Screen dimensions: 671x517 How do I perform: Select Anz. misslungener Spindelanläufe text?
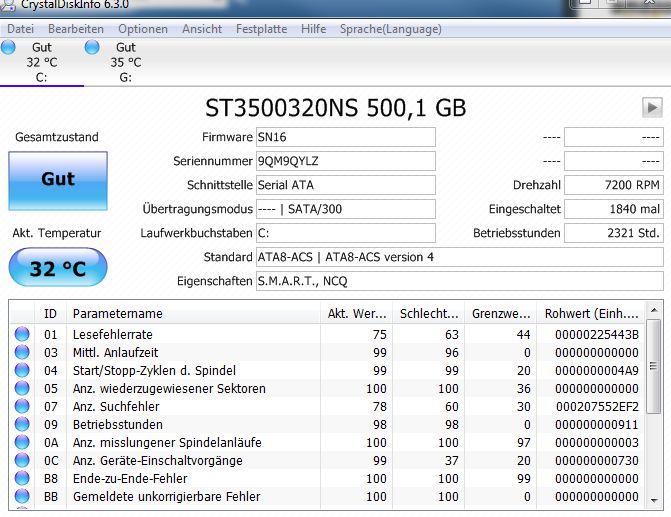[167, 442]
